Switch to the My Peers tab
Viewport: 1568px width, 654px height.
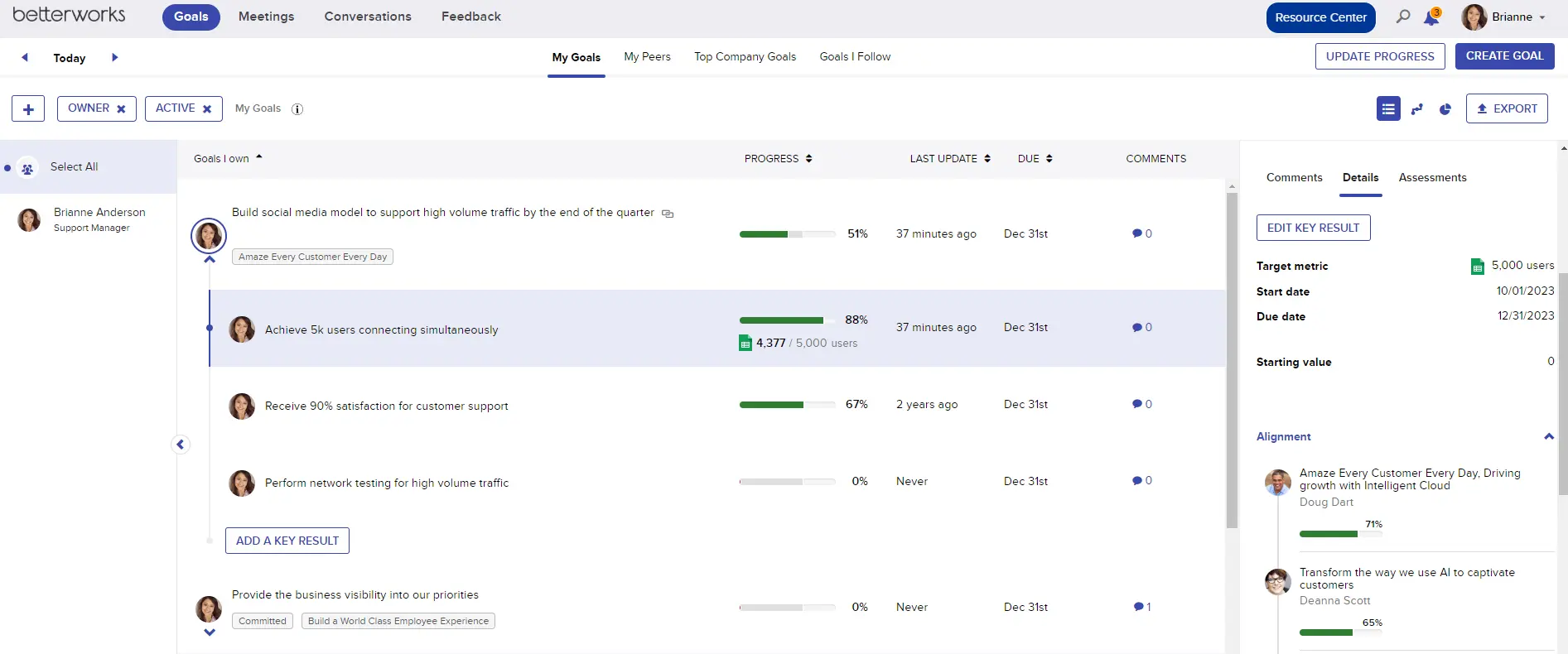[x=647, y=56]
